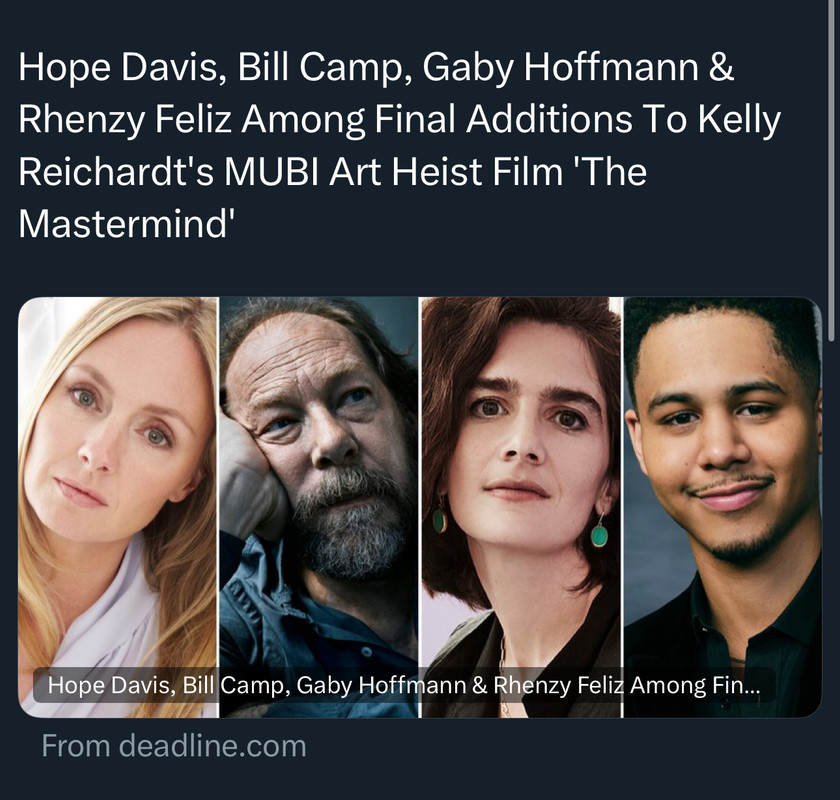
Task: Open the headline text about 'The Mastermind'
Action: pos(399,145)
